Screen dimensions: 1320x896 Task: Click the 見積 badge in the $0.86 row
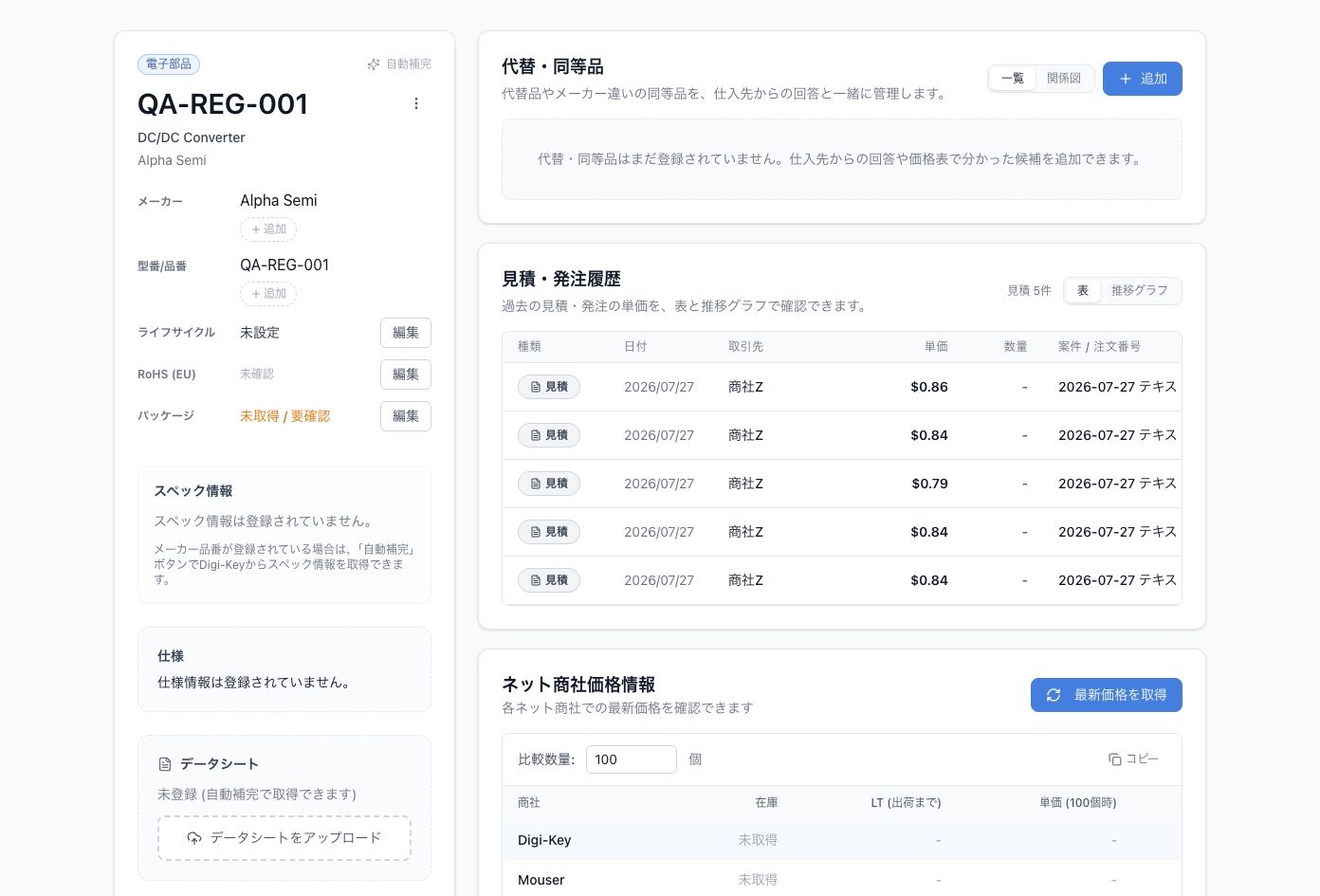coord(549,387)
